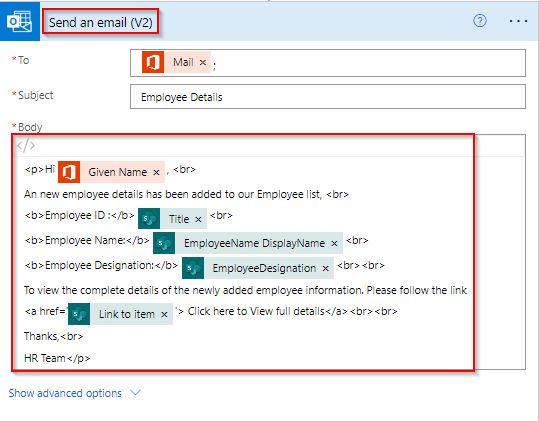
Task: Open the help question mark icon
Action: click(480, 21)
